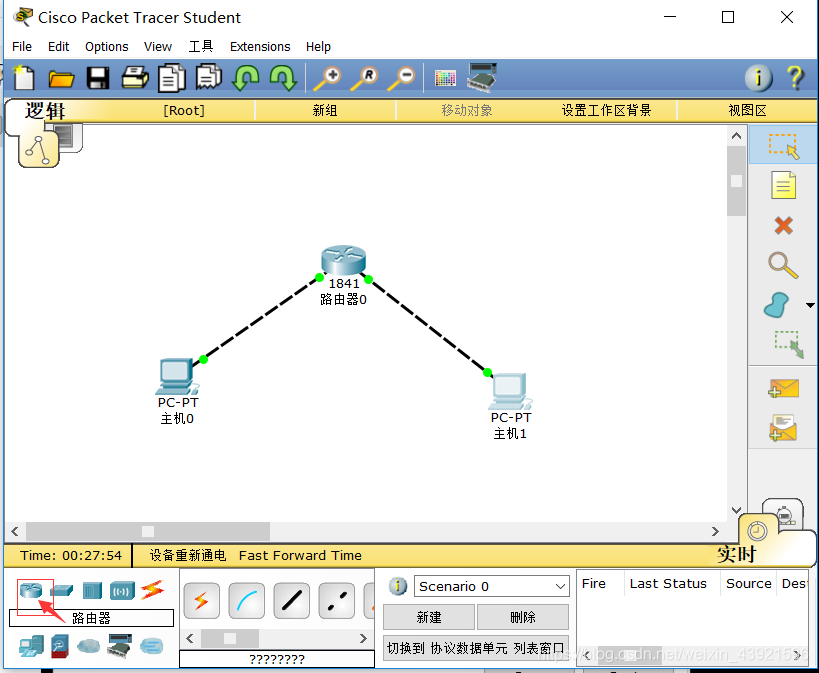The height and width of the screenshot is (673, 819).
Task: Pick the Place Note tool
Action: (x=783, y=185)
